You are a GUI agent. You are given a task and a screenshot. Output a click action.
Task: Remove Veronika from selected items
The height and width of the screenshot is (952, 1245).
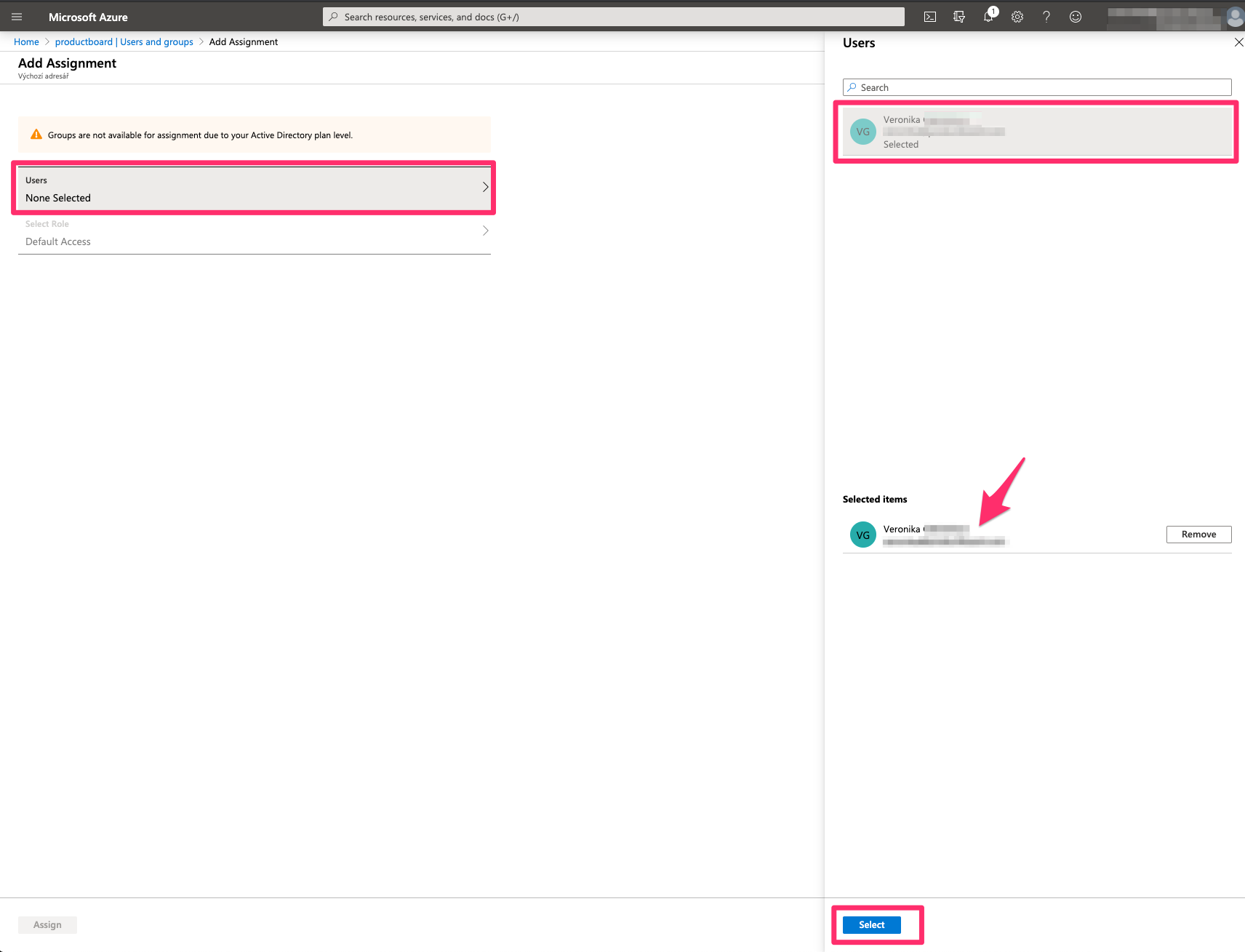[x=1198, y=535]
